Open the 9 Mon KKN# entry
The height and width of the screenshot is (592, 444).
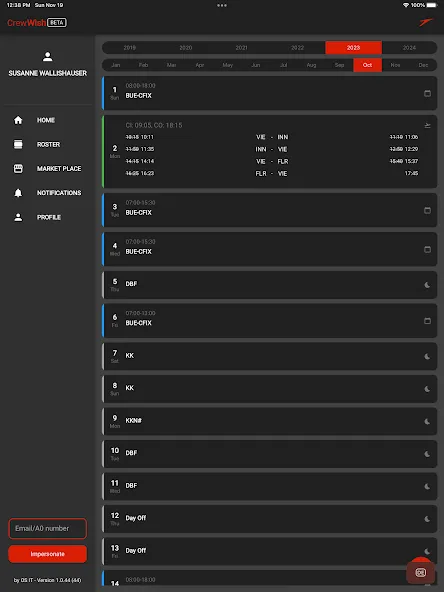(270, 421)
